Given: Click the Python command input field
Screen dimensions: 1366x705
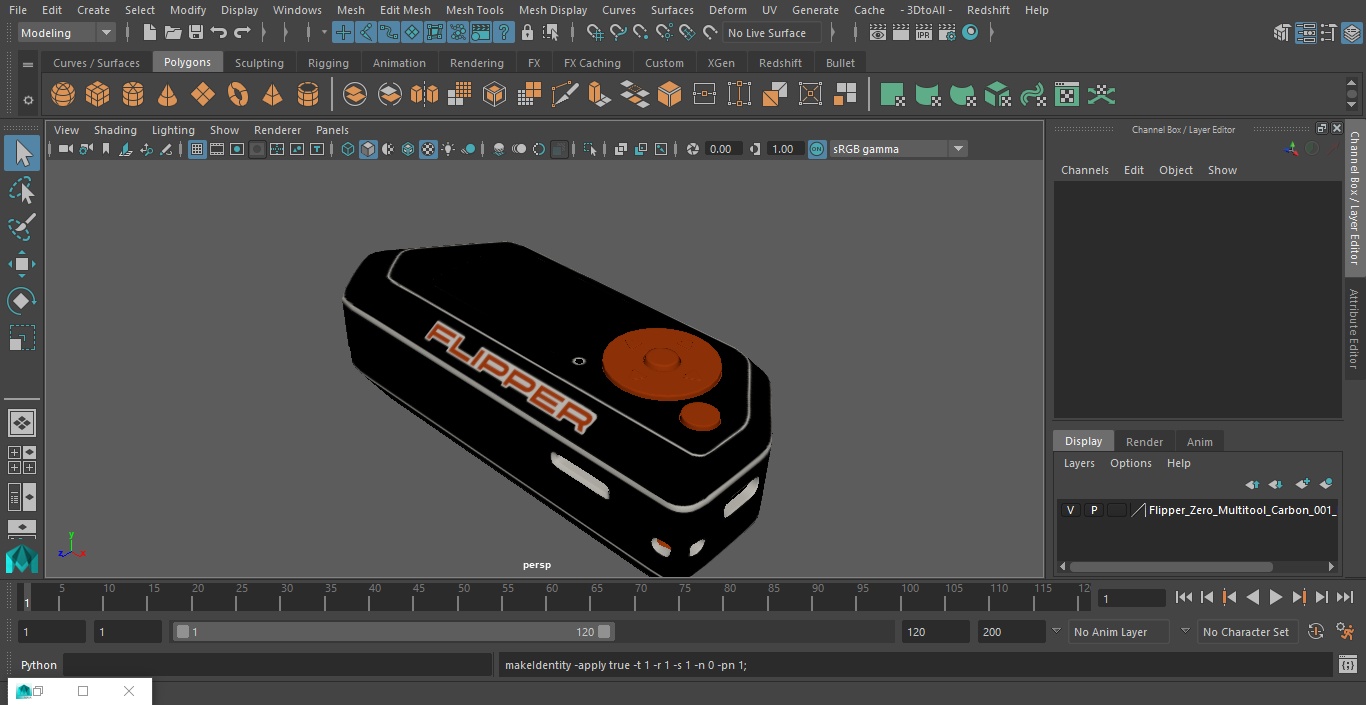Looking at the screenshot, I should tap(279, 665).
